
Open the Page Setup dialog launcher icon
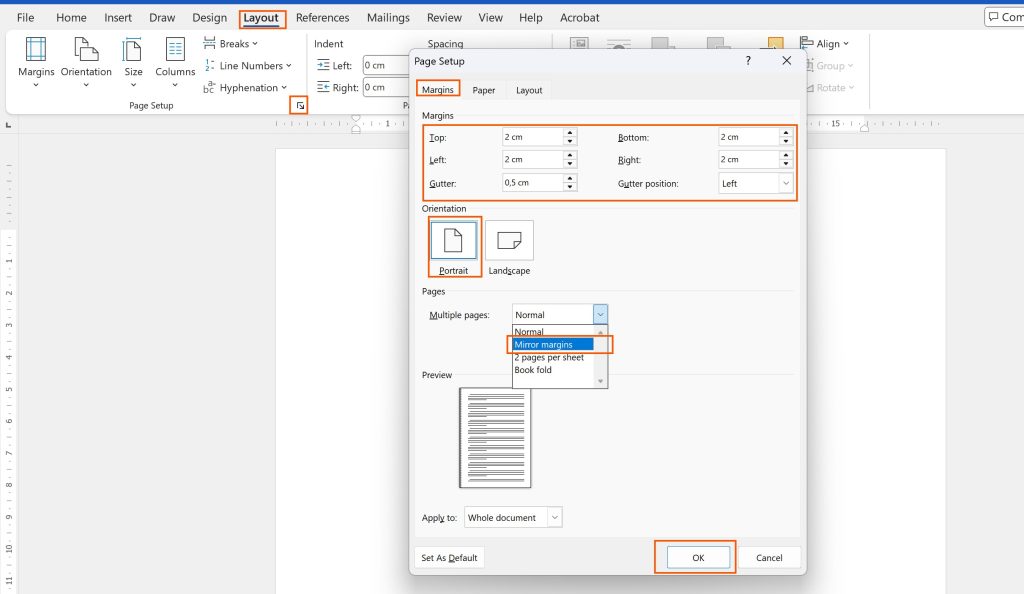(299, 104)
